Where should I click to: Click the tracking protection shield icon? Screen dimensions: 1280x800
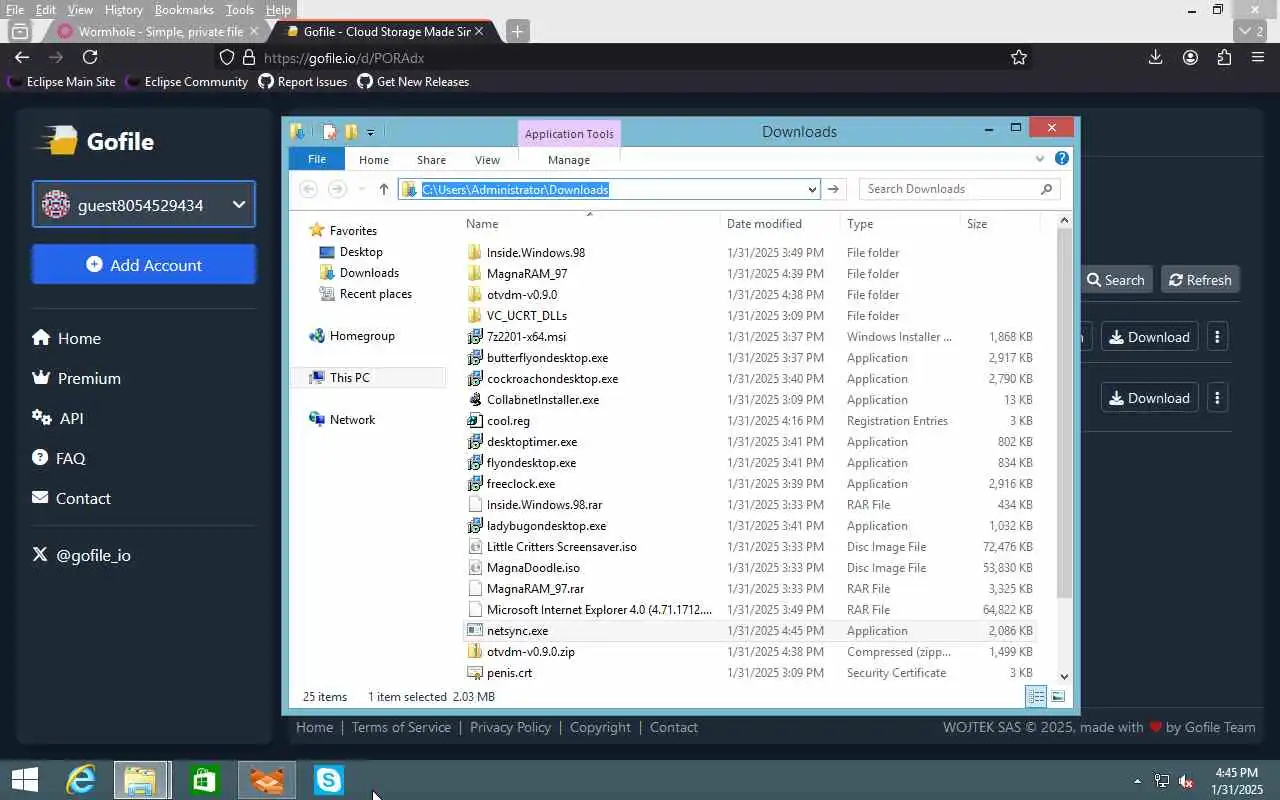[x=227, y=58]
